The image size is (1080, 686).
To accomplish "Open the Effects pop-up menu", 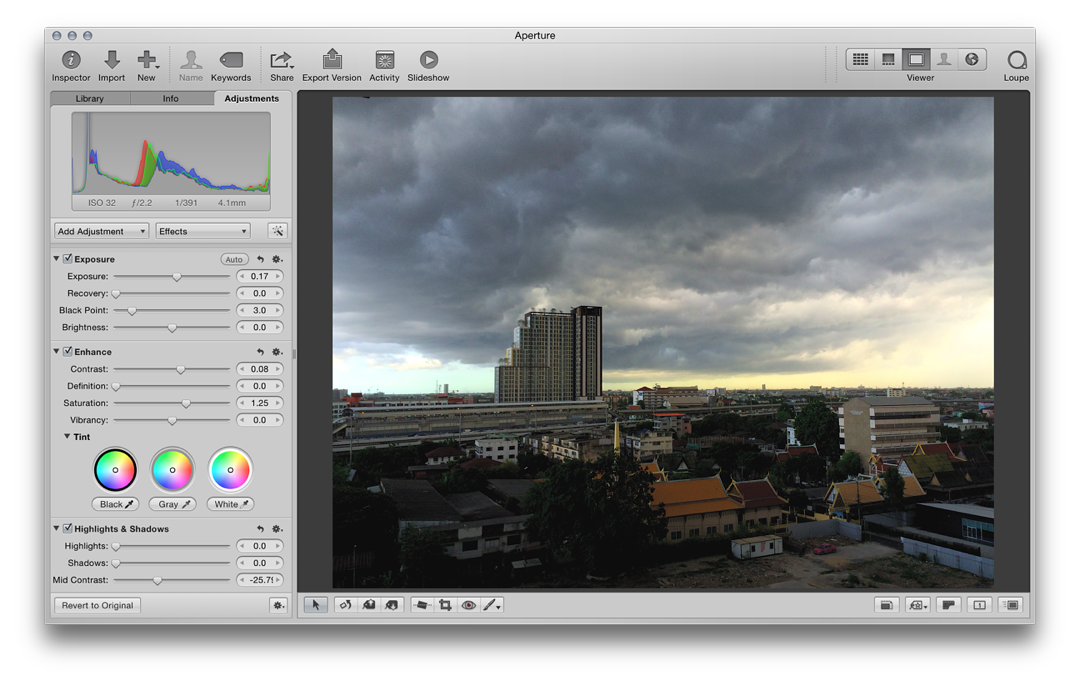I will coord(203,231).
